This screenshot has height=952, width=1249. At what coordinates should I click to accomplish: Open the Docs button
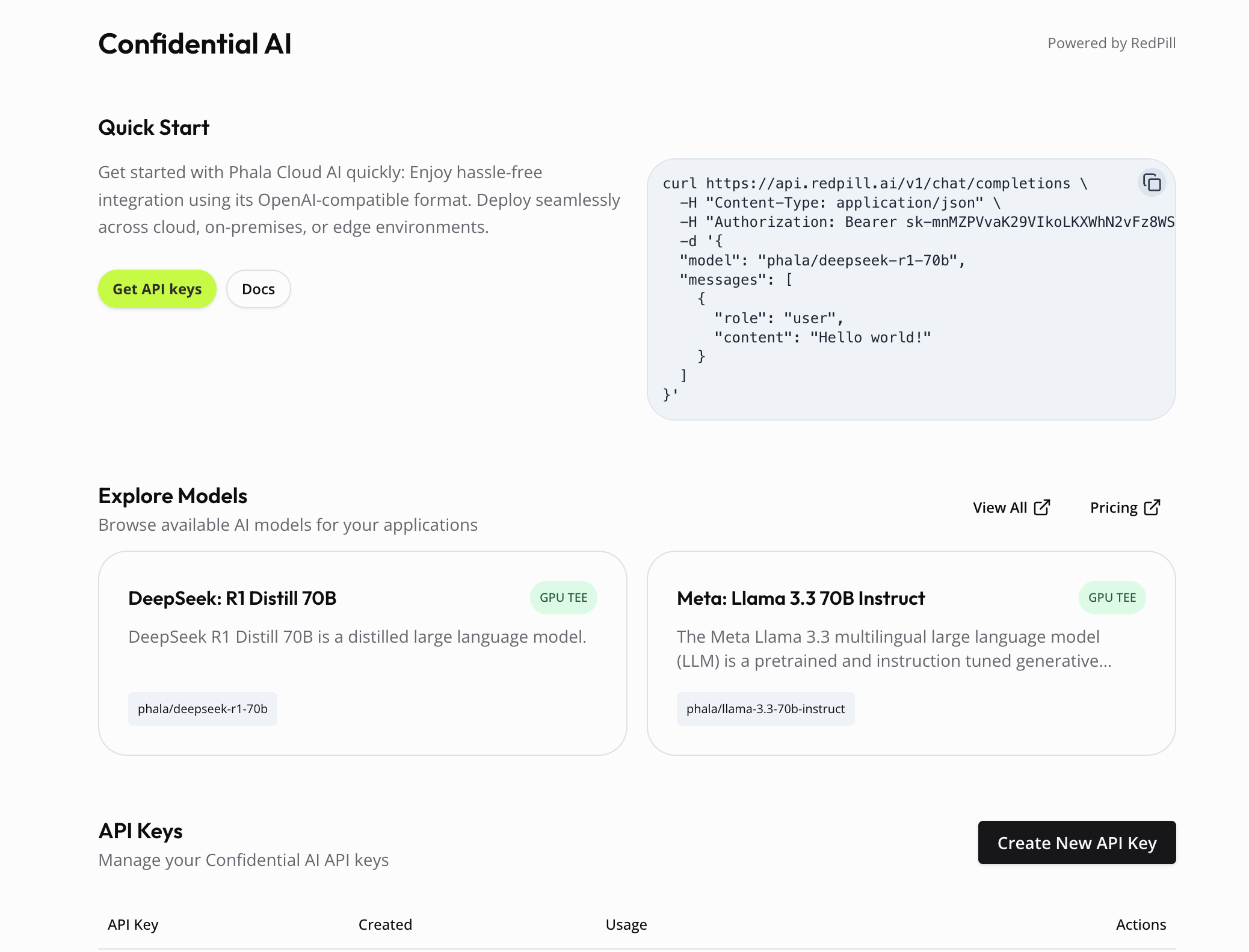point(258,289)
